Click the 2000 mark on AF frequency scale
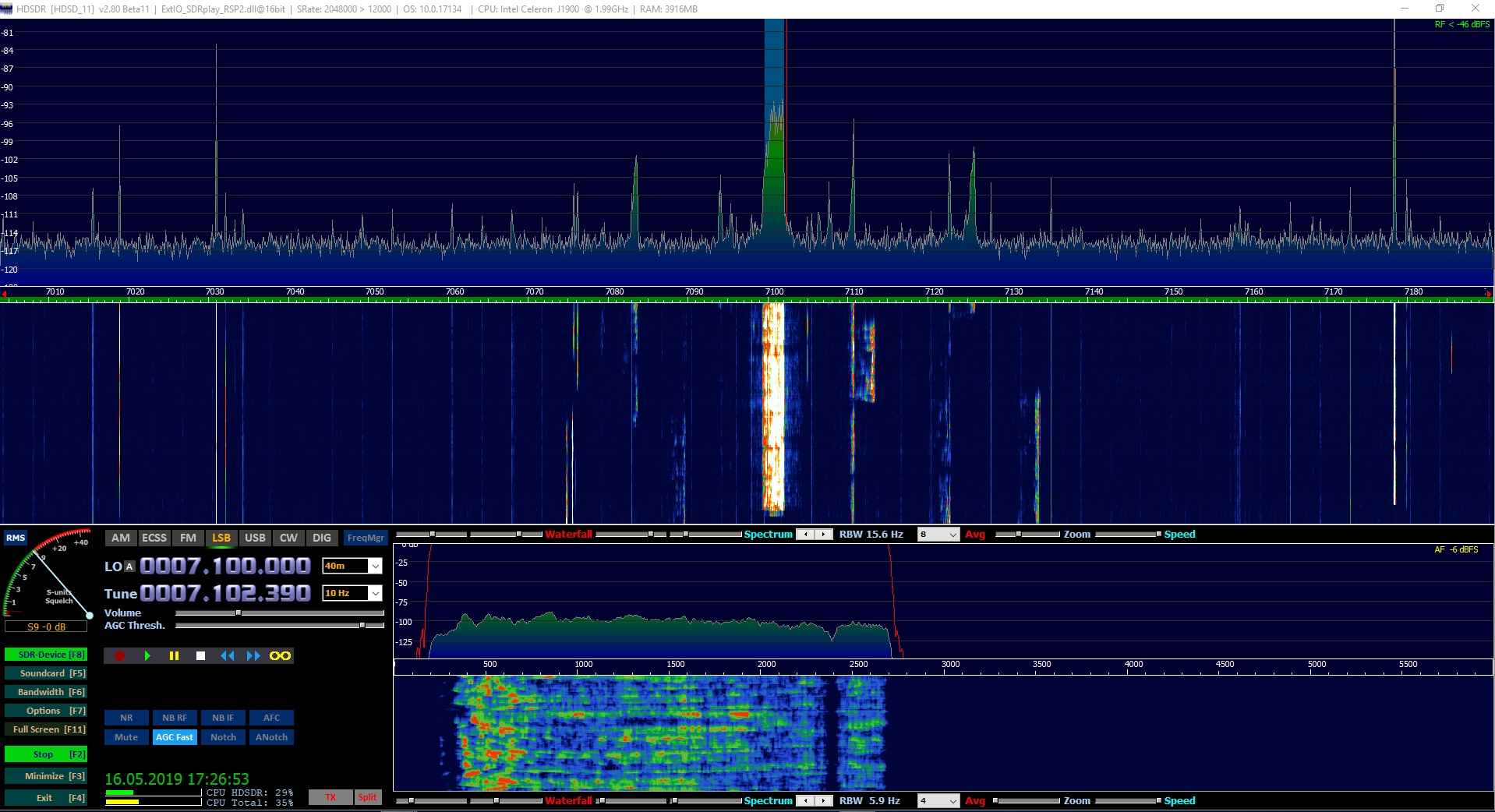The image size is (1495, 812). [767, 664]
